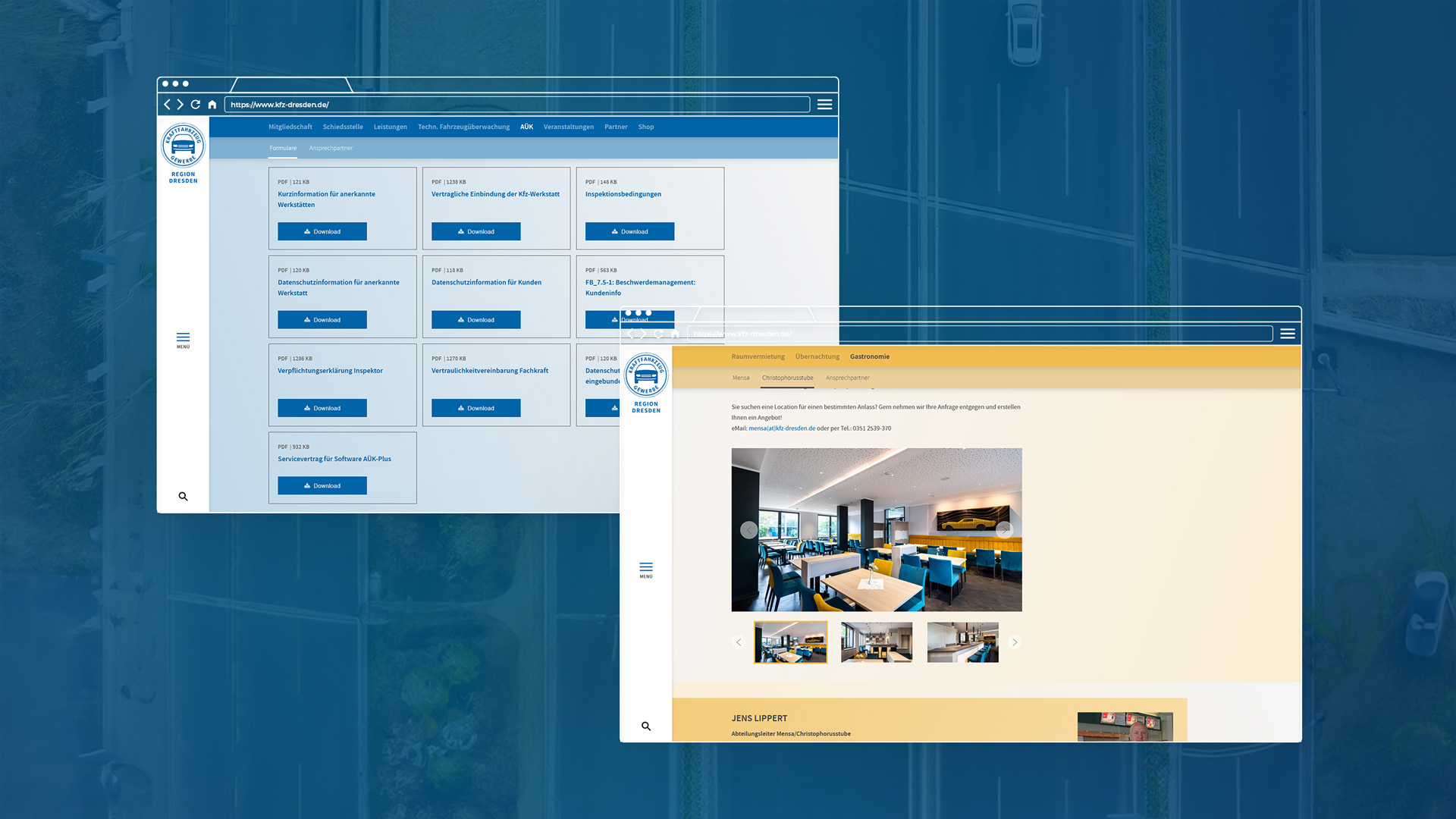
Task: Select the second restaurant thumbnail image
Action: pos(876,642)
